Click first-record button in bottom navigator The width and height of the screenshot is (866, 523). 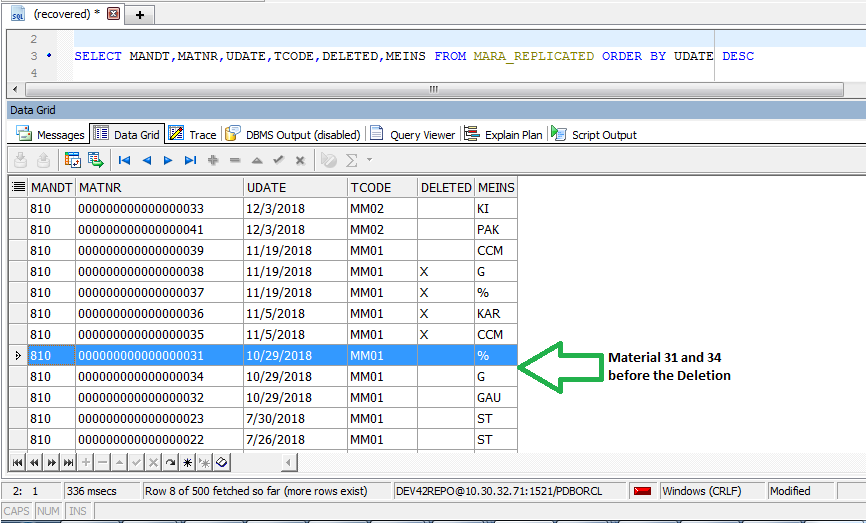(x=18, y=462)
